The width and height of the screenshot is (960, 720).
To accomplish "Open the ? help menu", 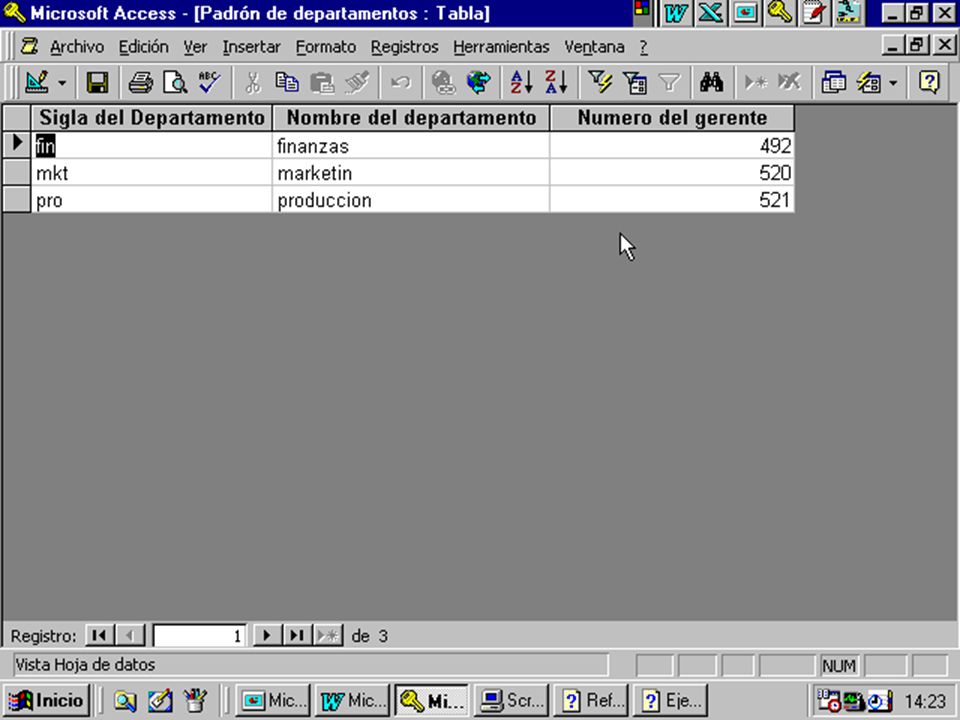I will tap(643, 47).
